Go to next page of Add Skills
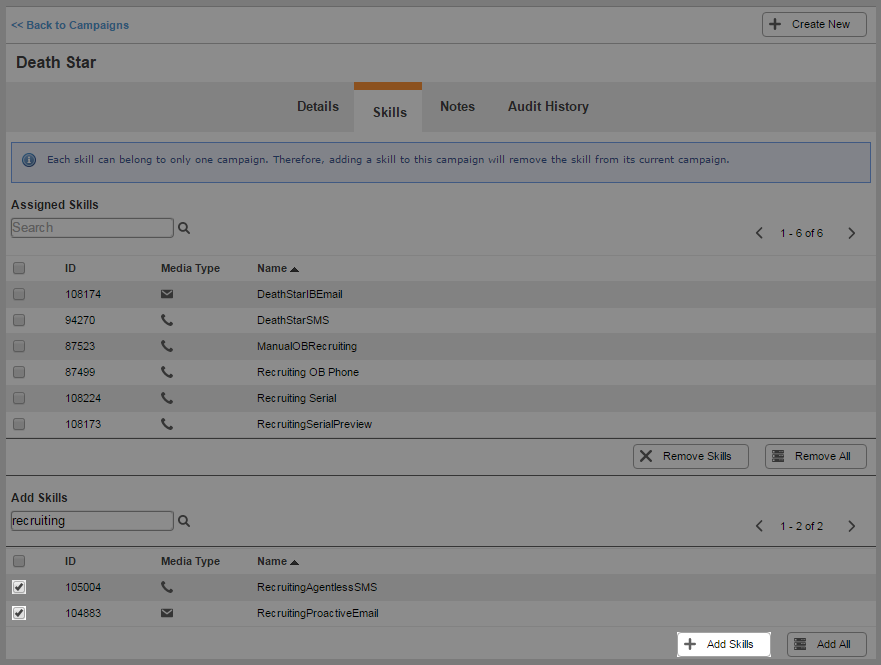This screenshot has width=881, height=665. click(x=852, y=526)
